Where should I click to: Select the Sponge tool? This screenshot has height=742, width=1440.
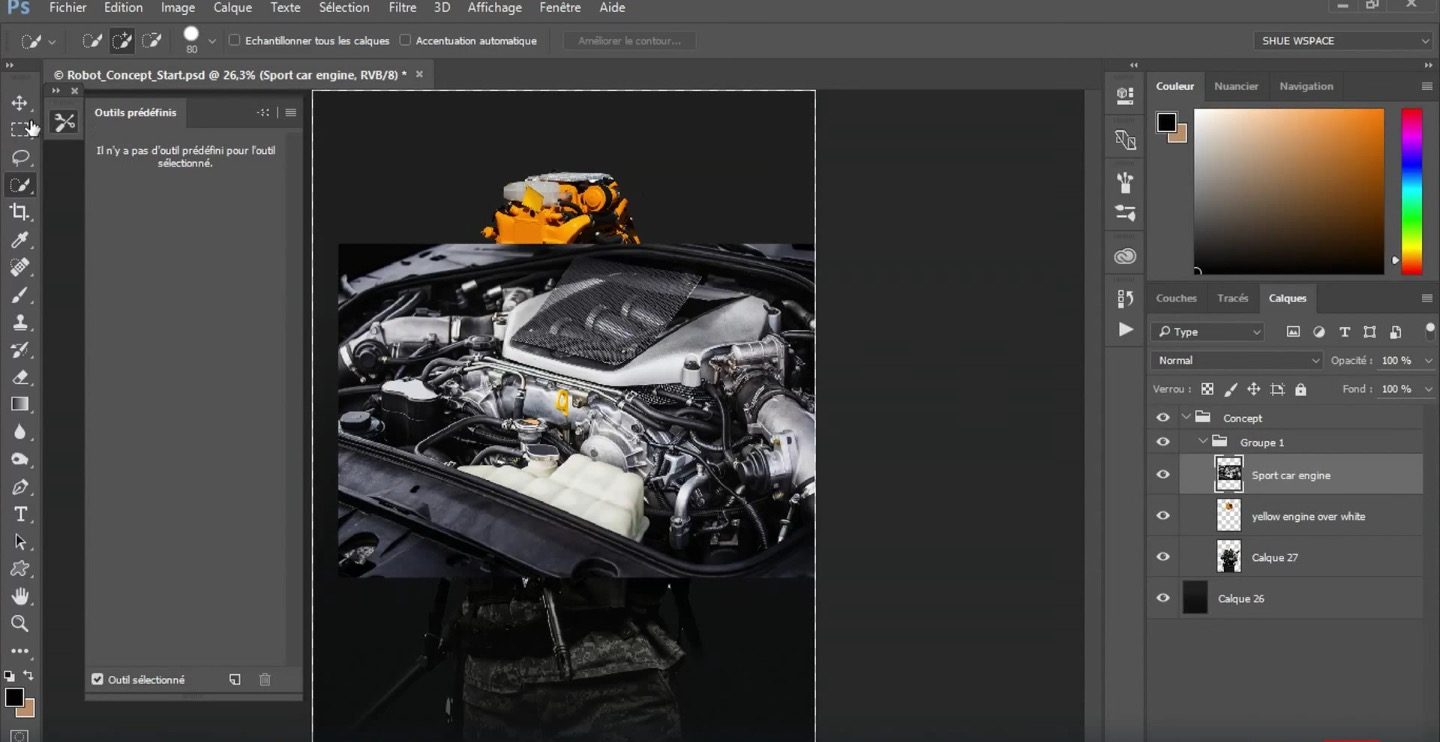[x=19, y=459]
